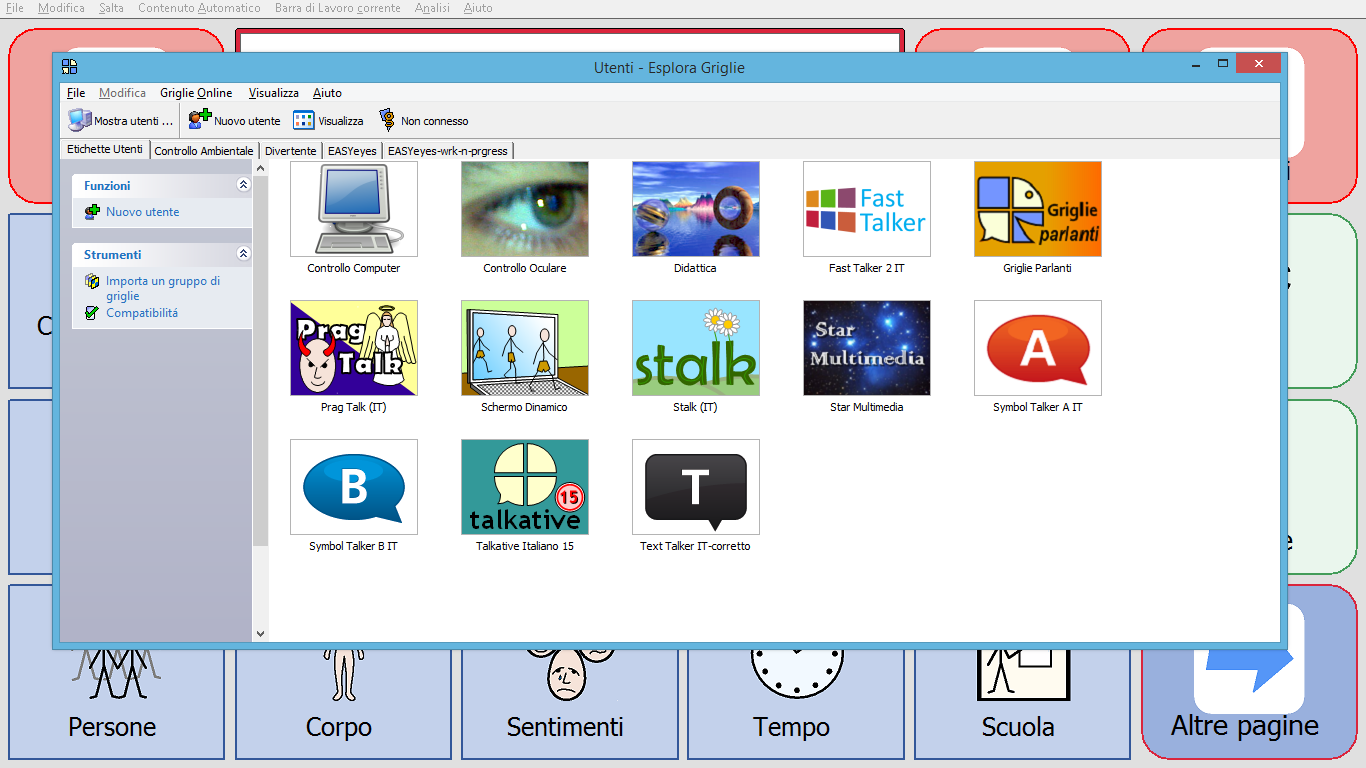Select the Scuola cell in background grid
This screenshot has width=1366, height=768.
(1022, 703)
